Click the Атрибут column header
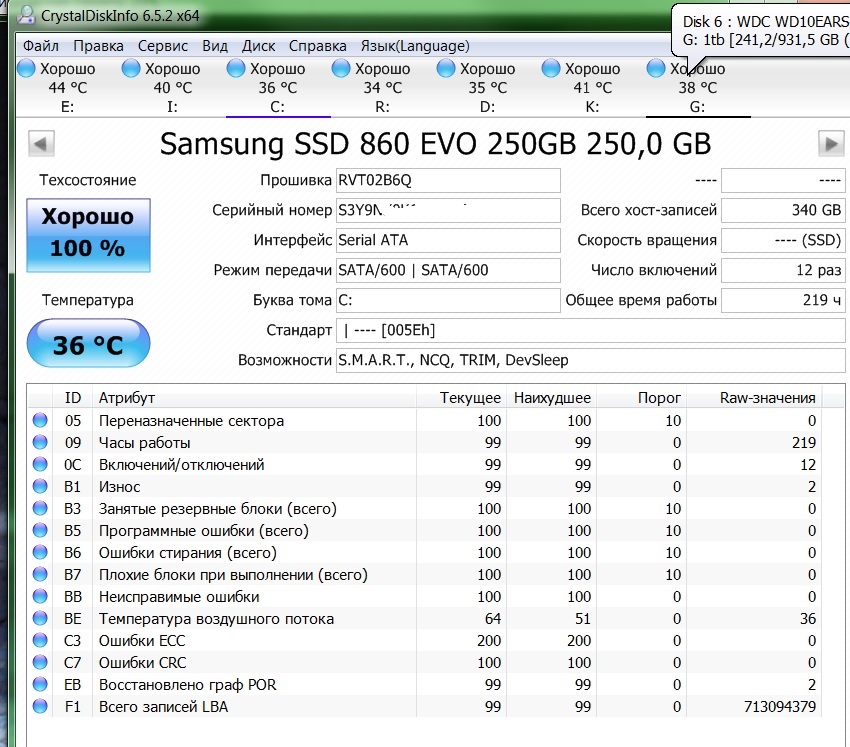 254,397
